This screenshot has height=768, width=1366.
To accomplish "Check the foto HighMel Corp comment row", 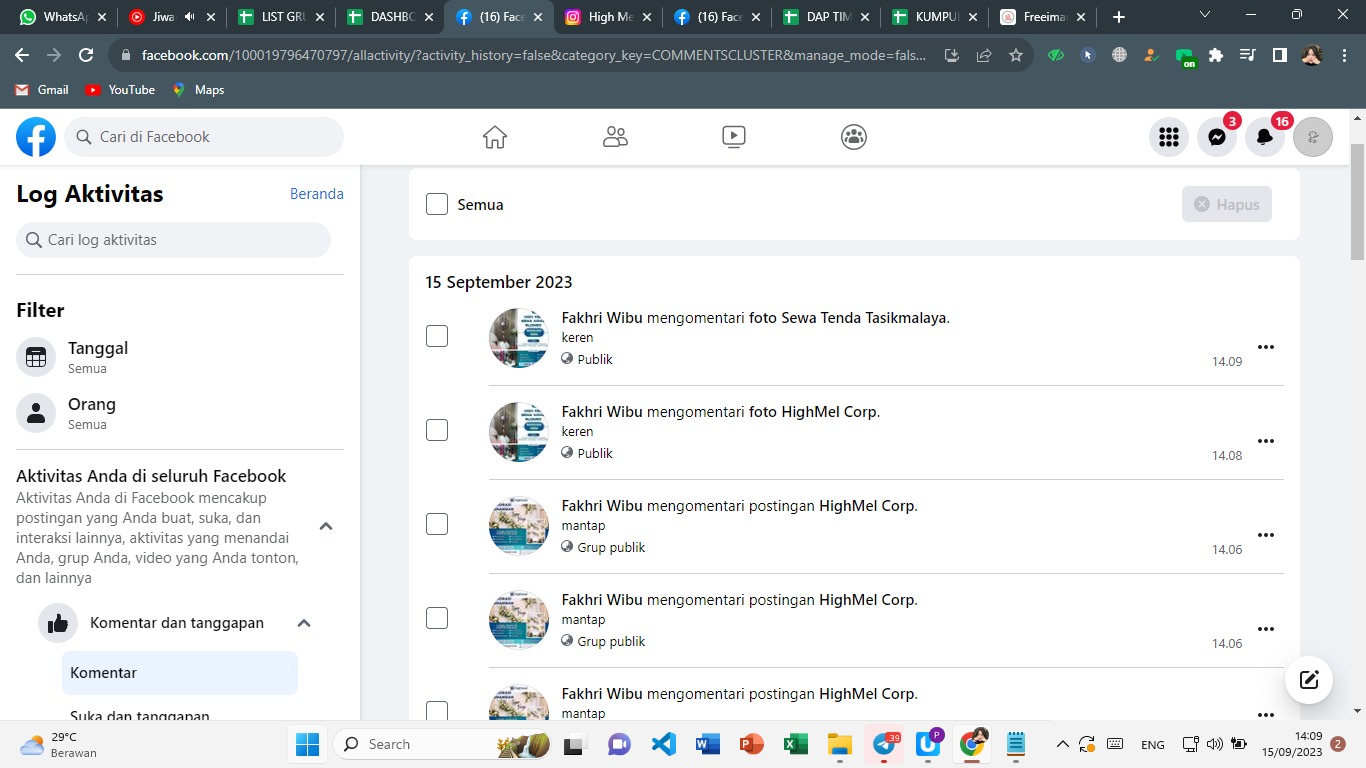I will pos(437,430).
